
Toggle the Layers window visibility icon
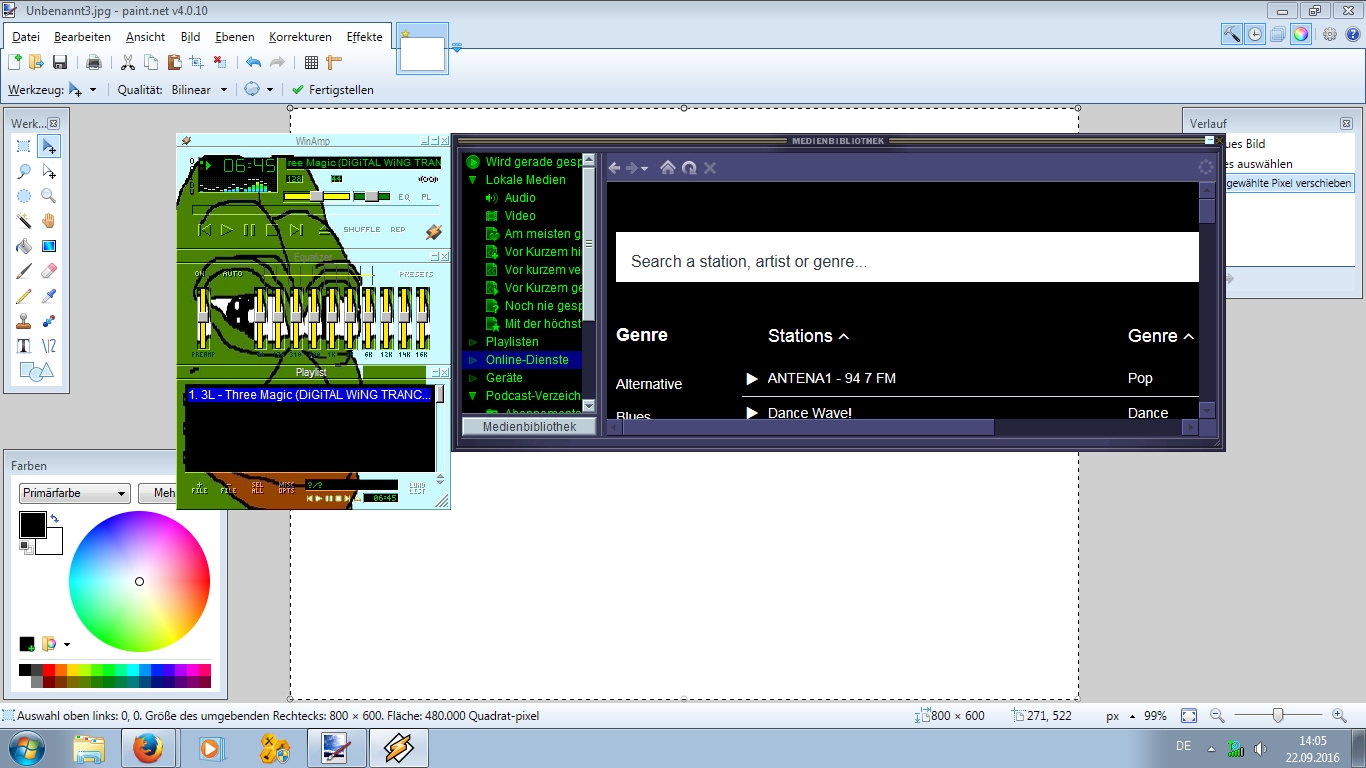point(1278,34)
